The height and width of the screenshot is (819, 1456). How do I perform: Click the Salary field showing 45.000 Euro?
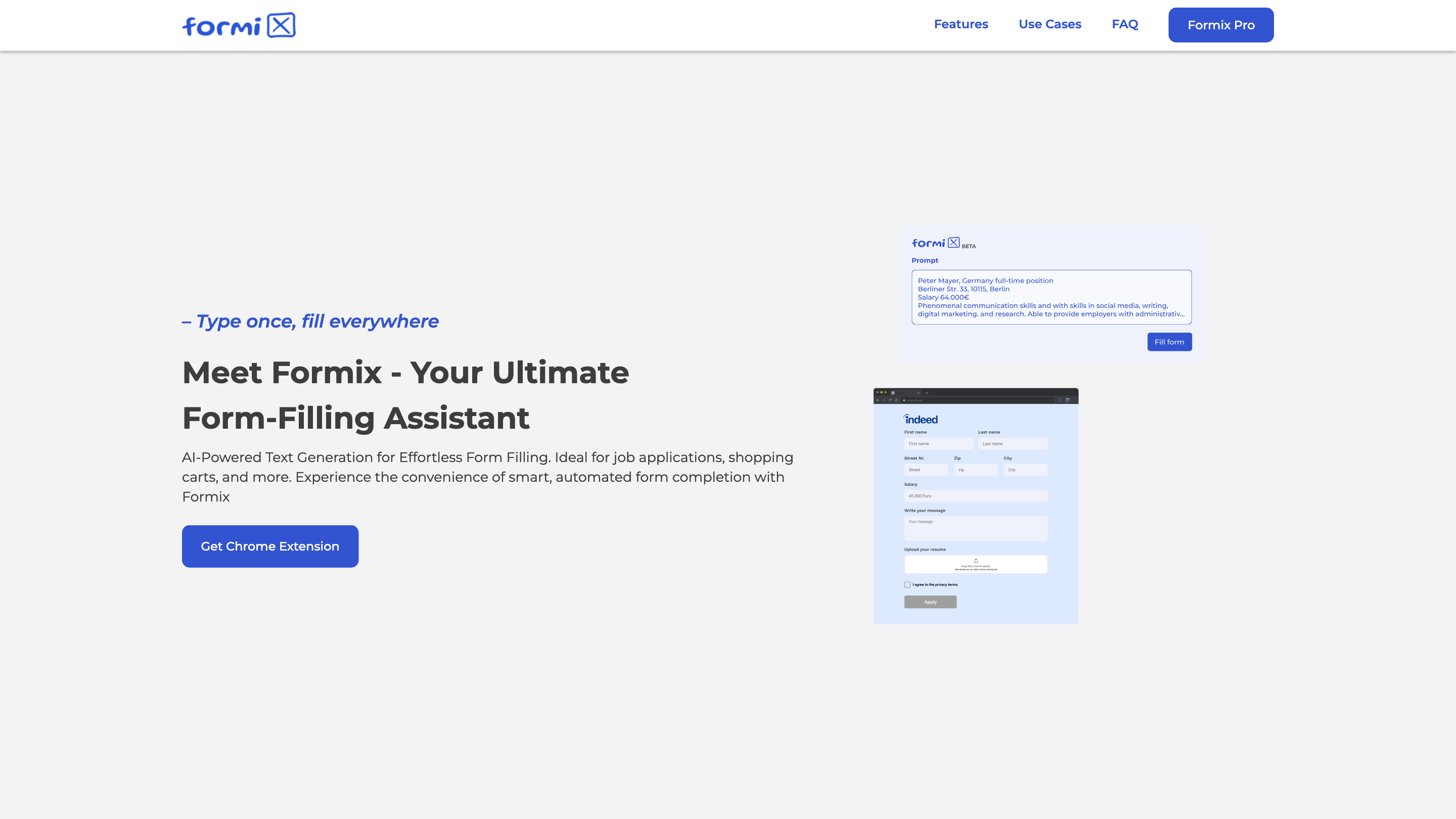tap(975, 495)
